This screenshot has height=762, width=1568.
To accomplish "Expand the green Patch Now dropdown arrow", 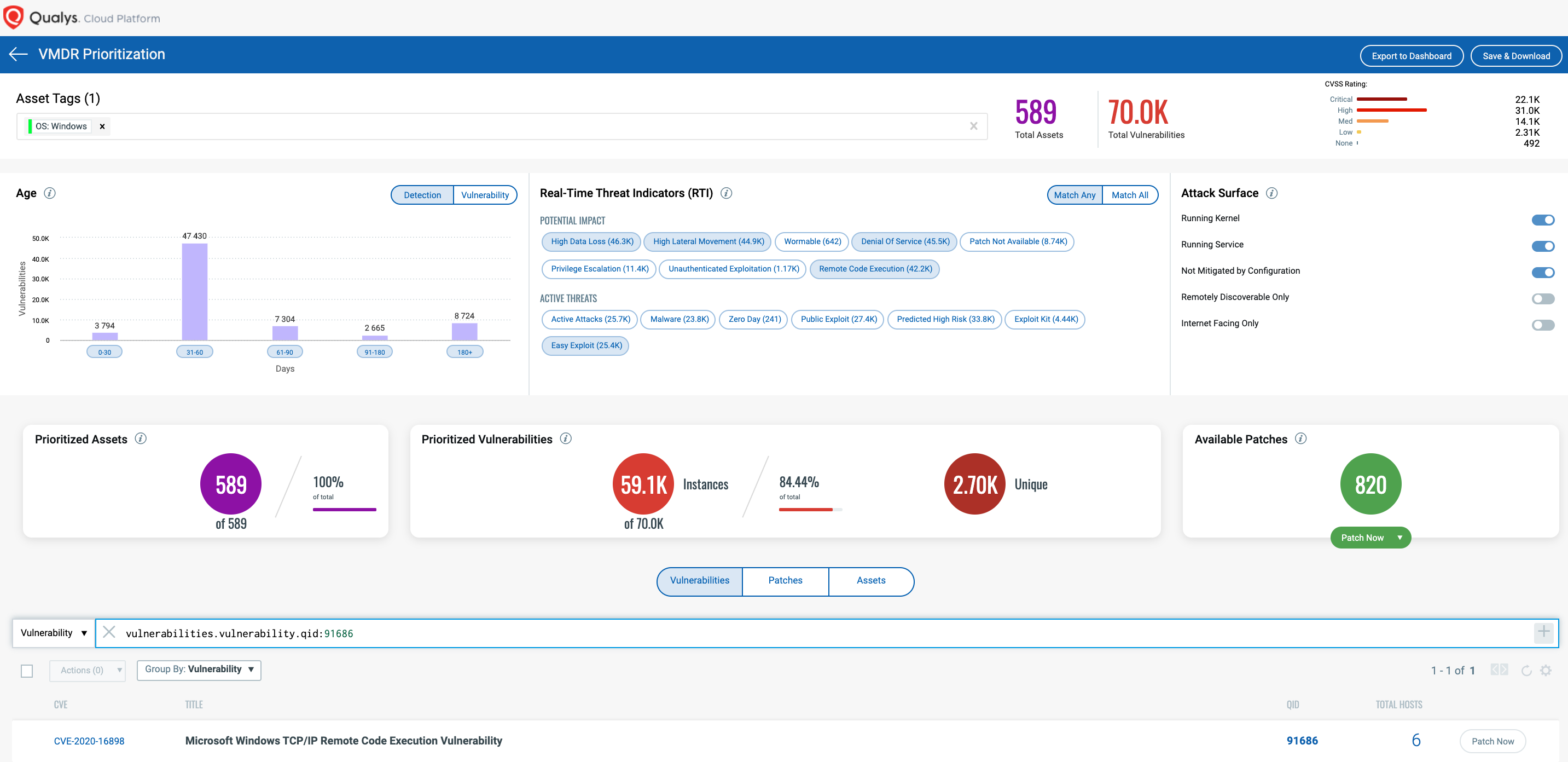I will 1399,537.
